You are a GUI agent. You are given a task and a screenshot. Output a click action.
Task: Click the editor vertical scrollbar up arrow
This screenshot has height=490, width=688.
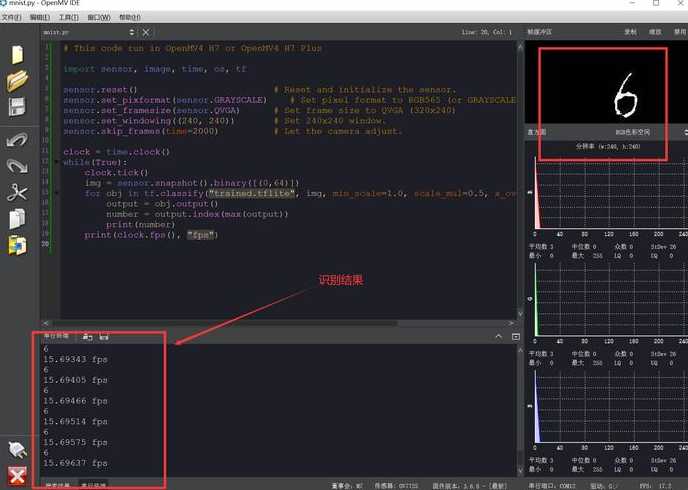[x=520, y=46]
